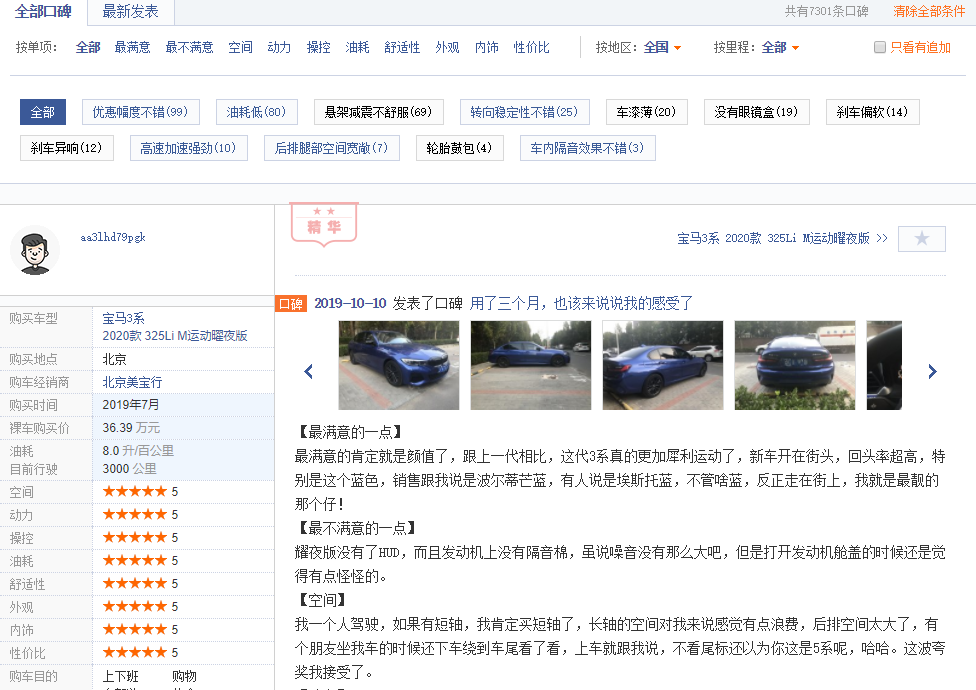Filter reviews by 油耗 category
This screenshot has width=976, height=690.
coord(357,47)
